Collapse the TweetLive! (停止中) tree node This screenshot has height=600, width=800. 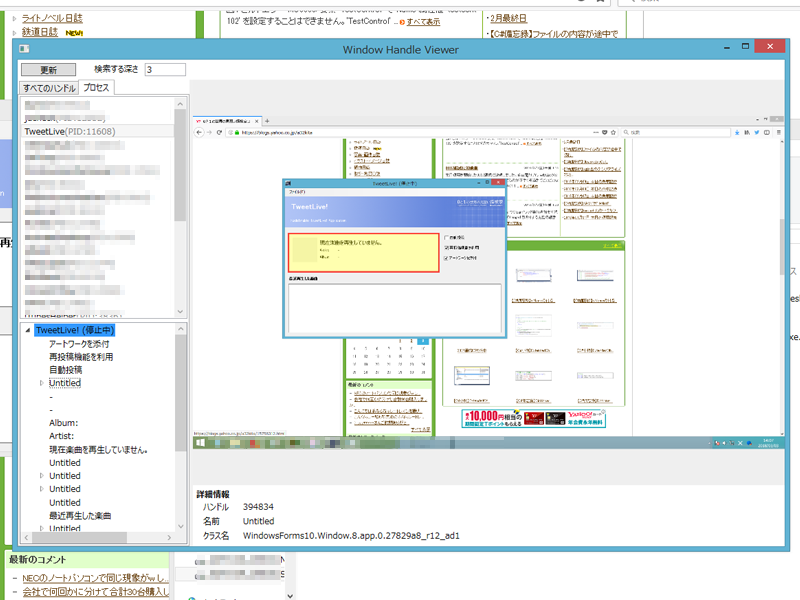(28, 331)
